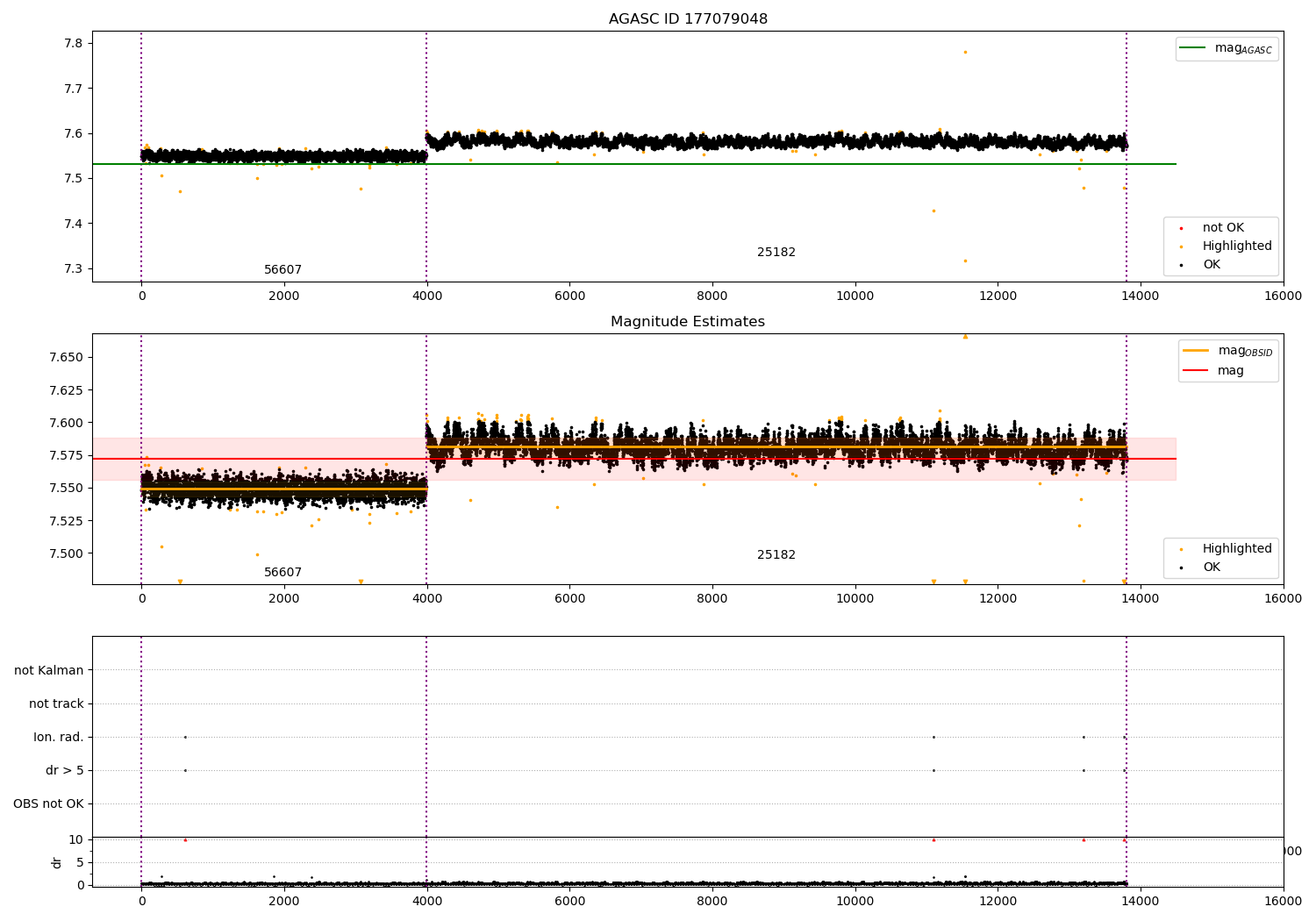
Task: Click the orange mag OBSID legend line swatch
Action: 1196,351
